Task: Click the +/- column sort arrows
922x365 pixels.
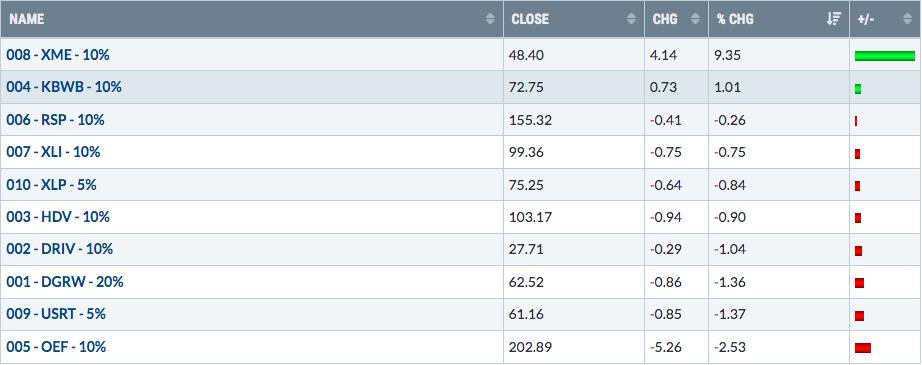Action: pyautogui.click(x=907, y=19)
